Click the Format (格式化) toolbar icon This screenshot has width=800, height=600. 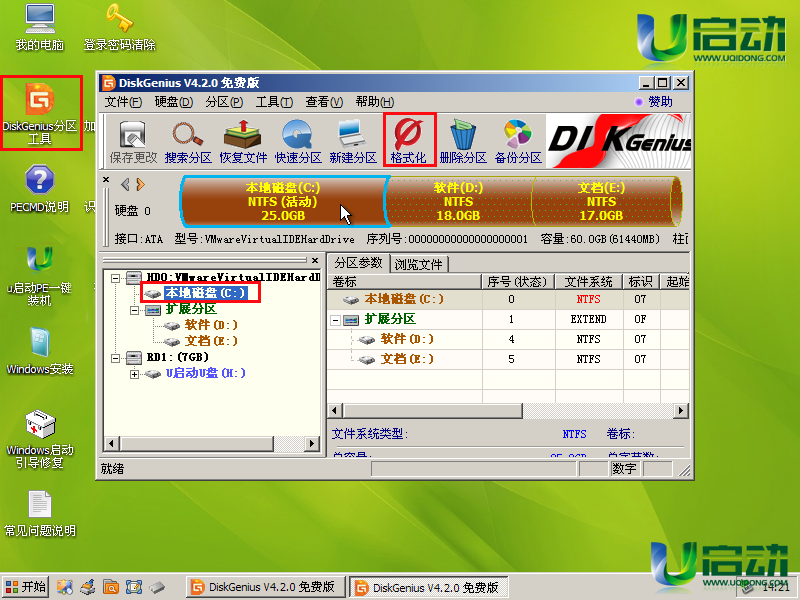[409, 141]
